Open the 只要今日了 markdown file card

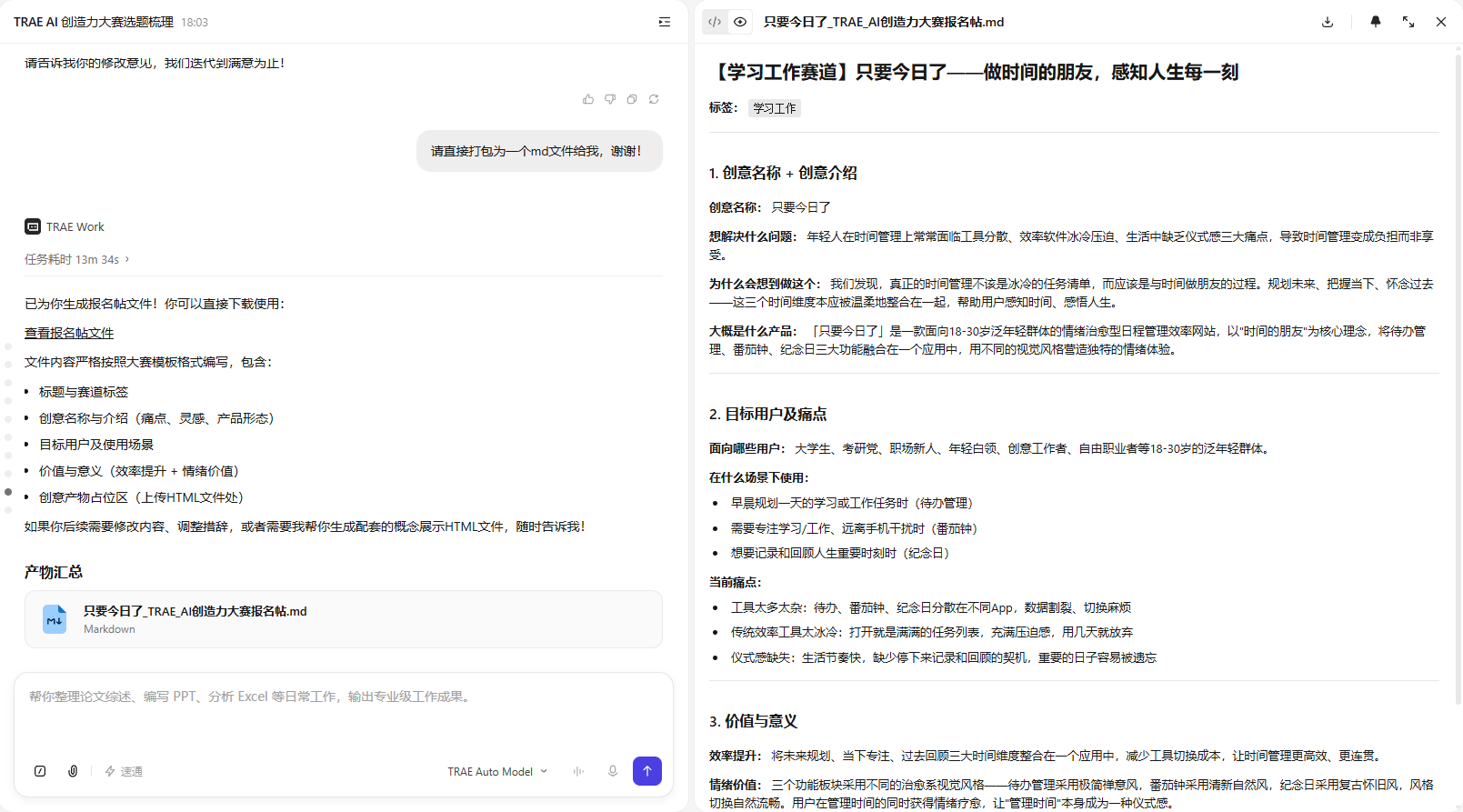344,619
